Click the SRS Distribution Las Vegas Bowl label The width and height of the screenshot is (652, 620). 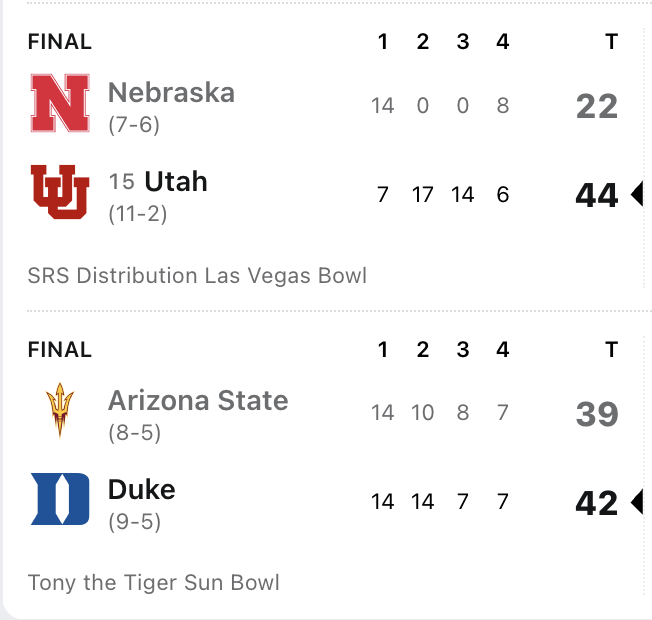tap(197, 275)
